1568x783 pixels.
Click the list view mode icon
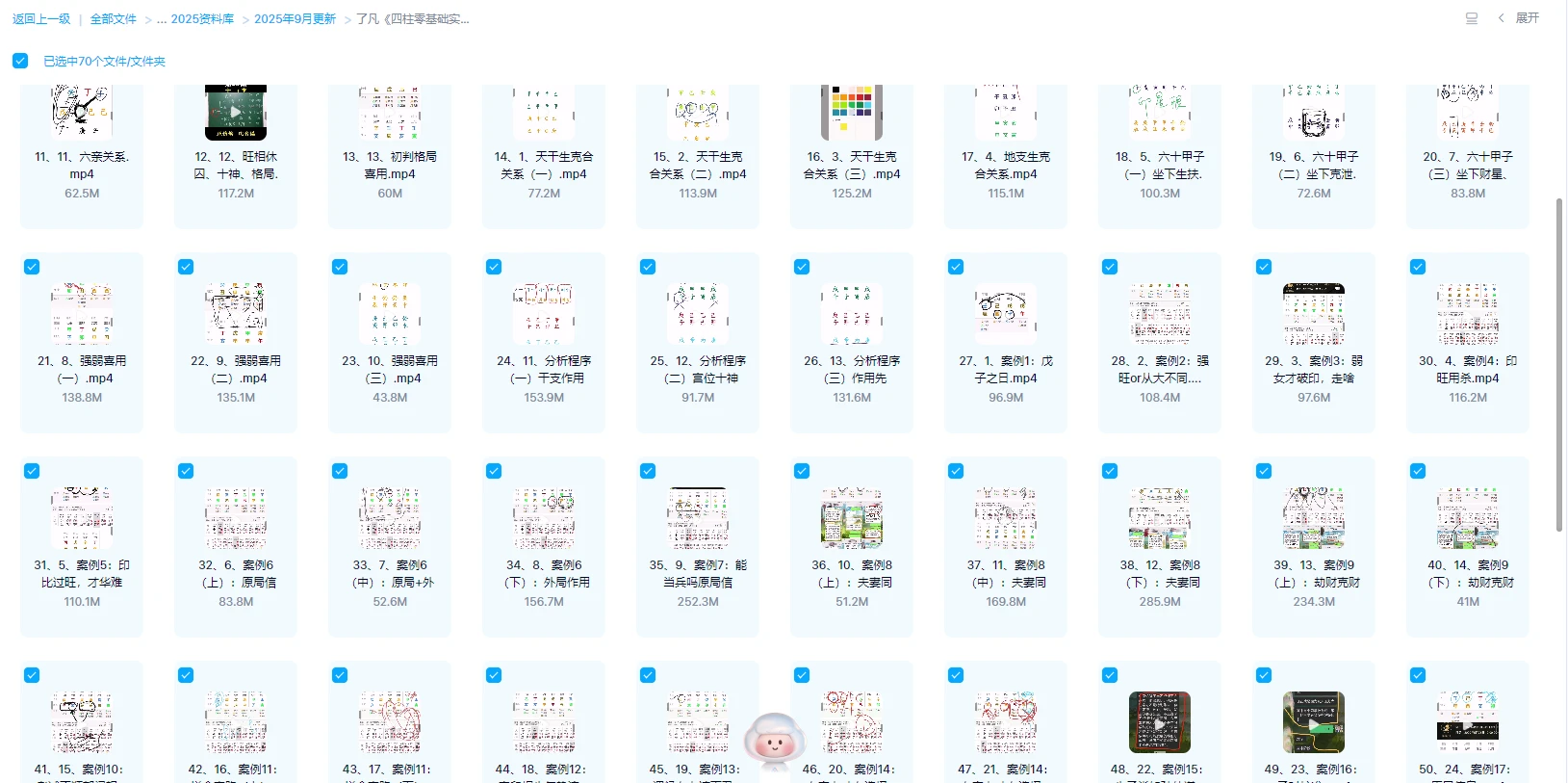click(x=1471, y=18)
